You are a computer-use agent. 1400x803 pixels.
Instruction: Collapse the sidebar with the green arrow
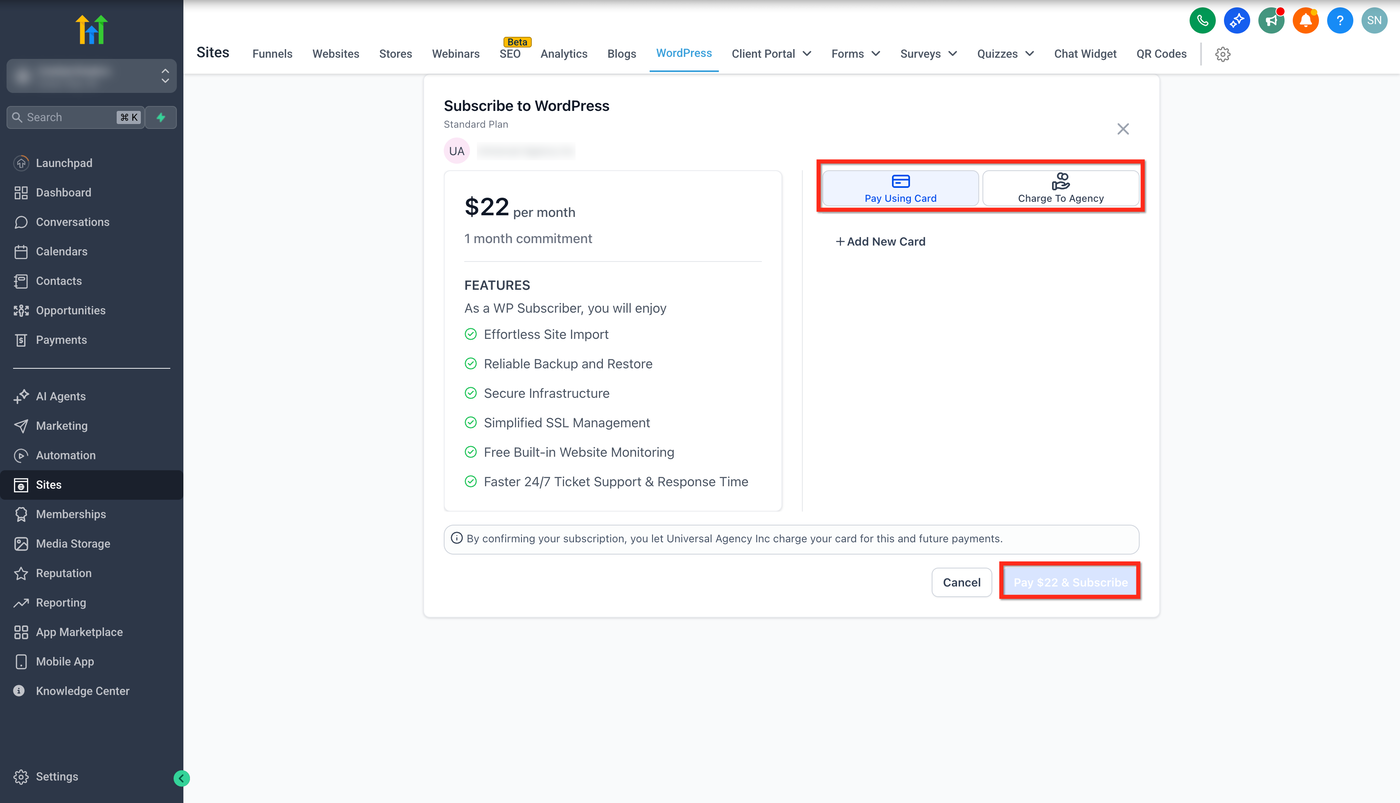[x=181, y=778]
